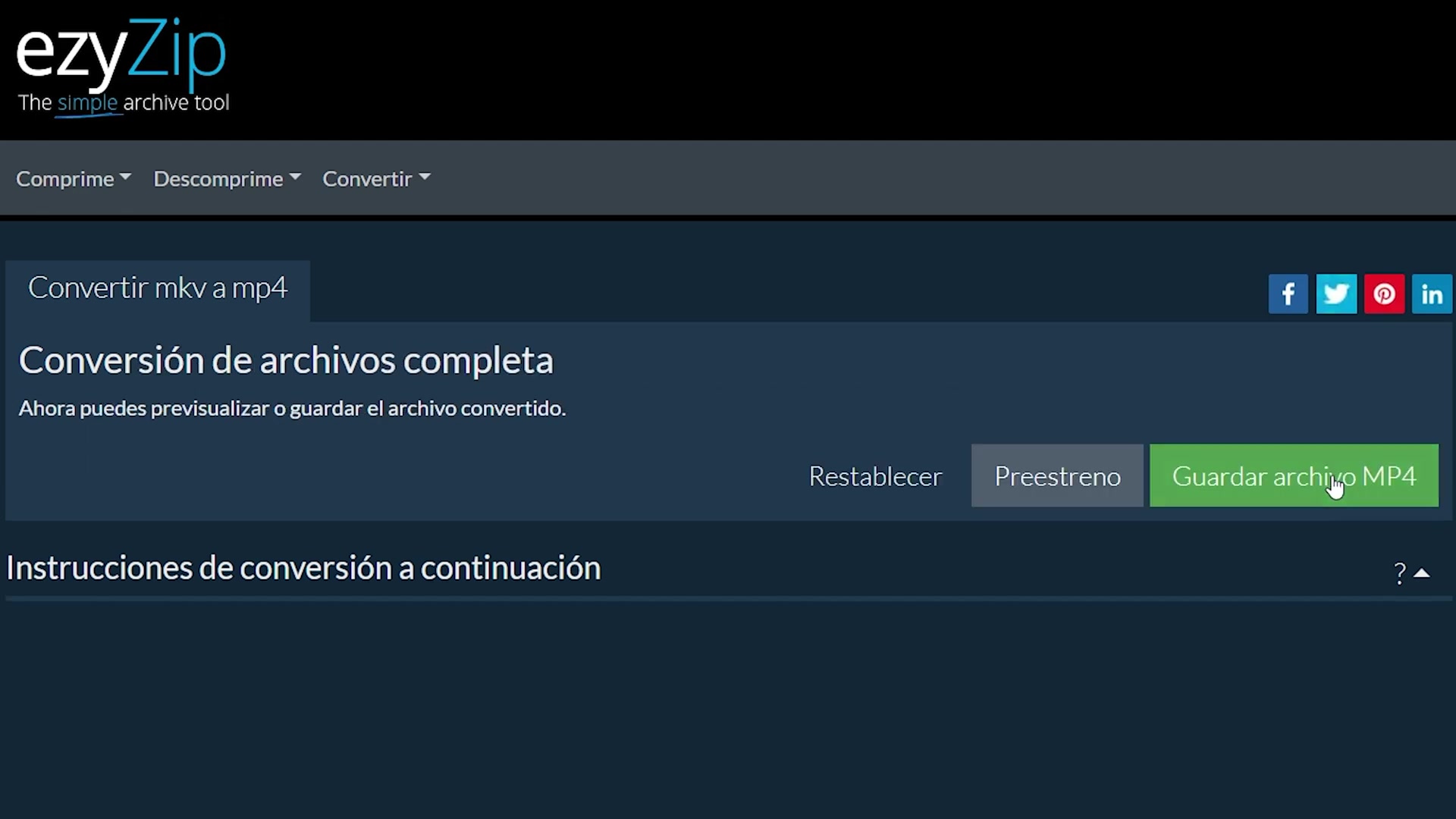Share page via Facebook icon

click(1288, 294)
